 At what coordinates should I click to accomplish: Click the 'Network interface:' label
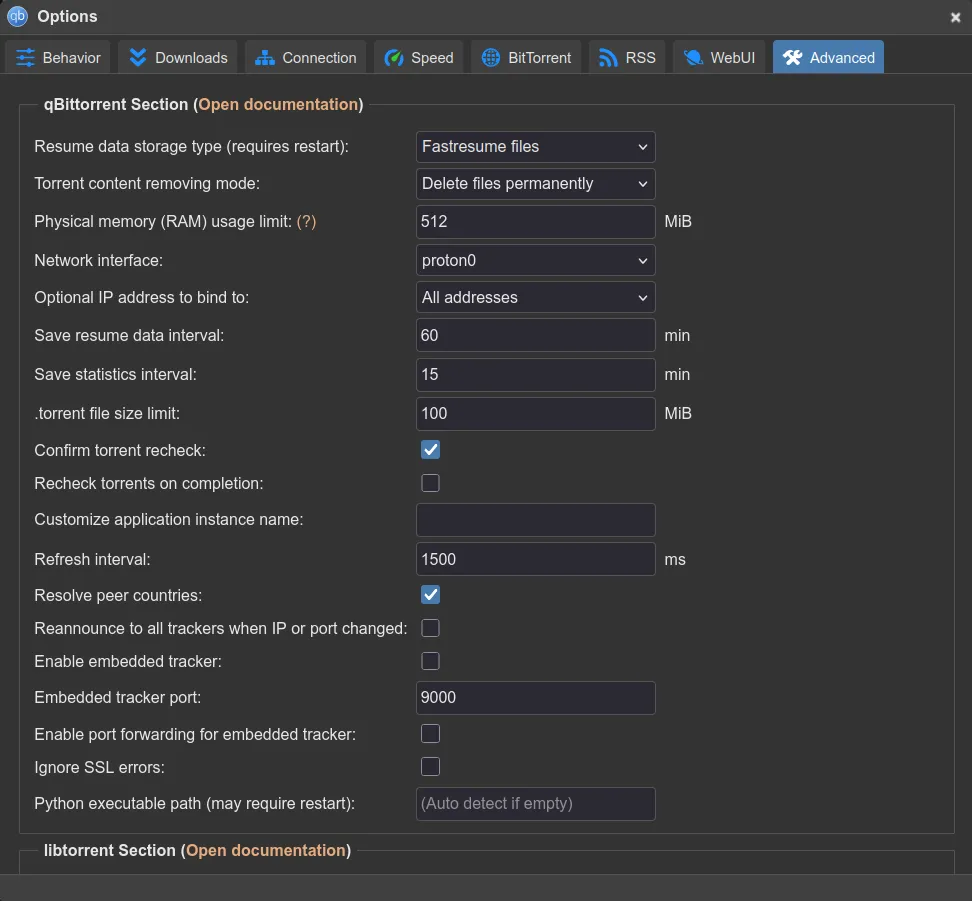point(99,260)
